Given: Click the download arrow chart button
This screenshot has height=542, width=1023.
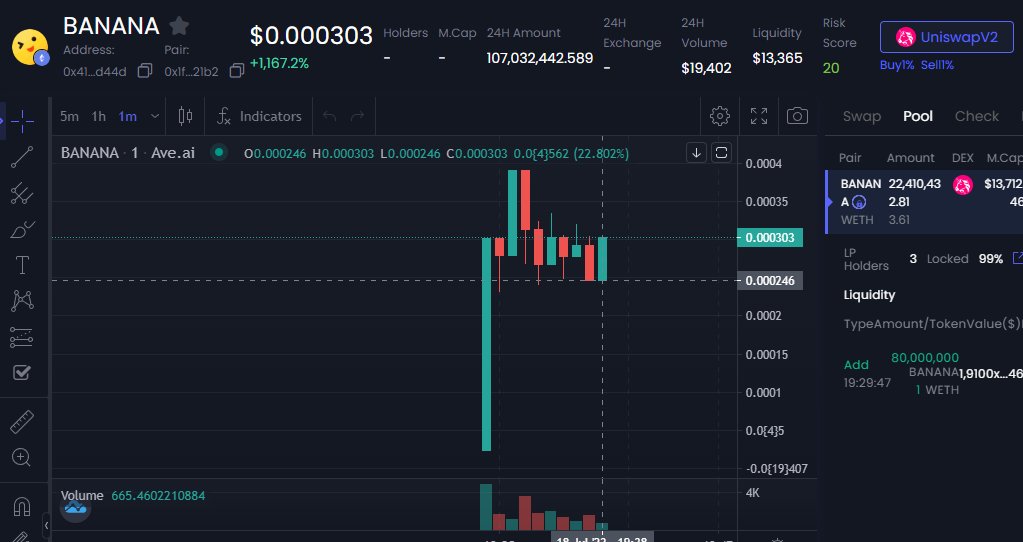Looking at the screenshot, I should (696, 153).
